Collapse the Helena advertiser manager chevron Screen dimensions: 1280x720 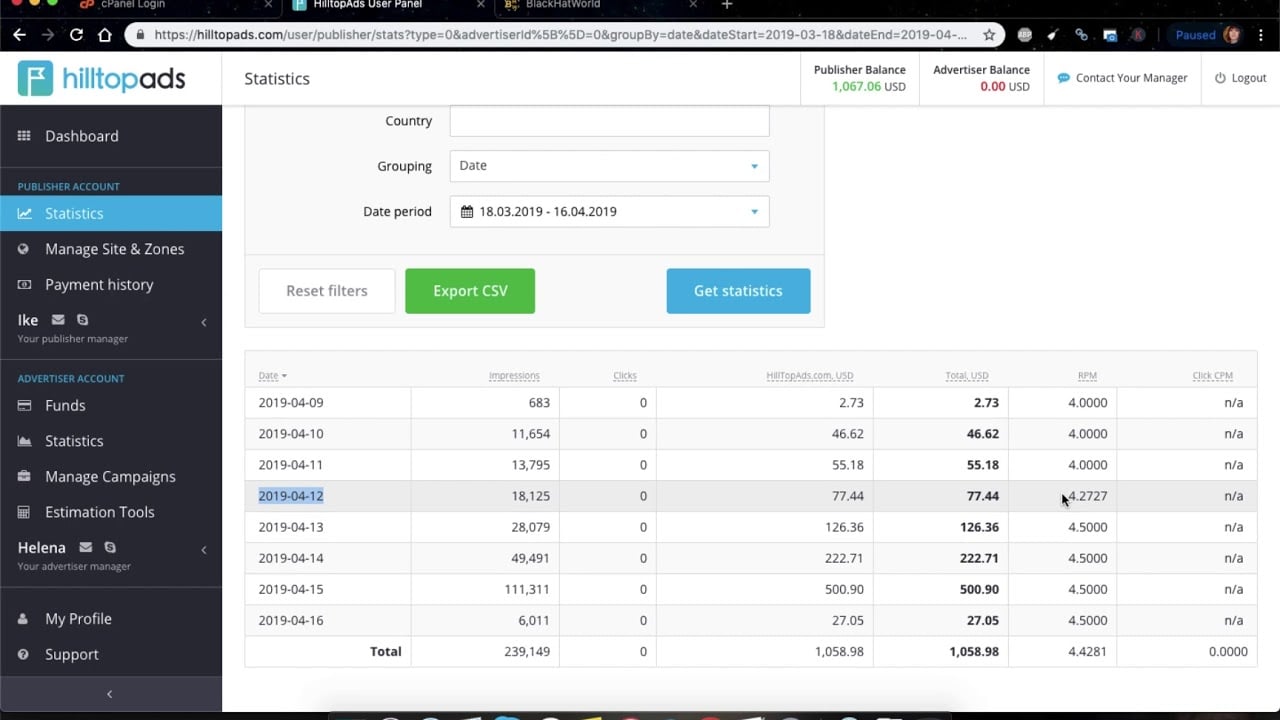tap(204, 550)
